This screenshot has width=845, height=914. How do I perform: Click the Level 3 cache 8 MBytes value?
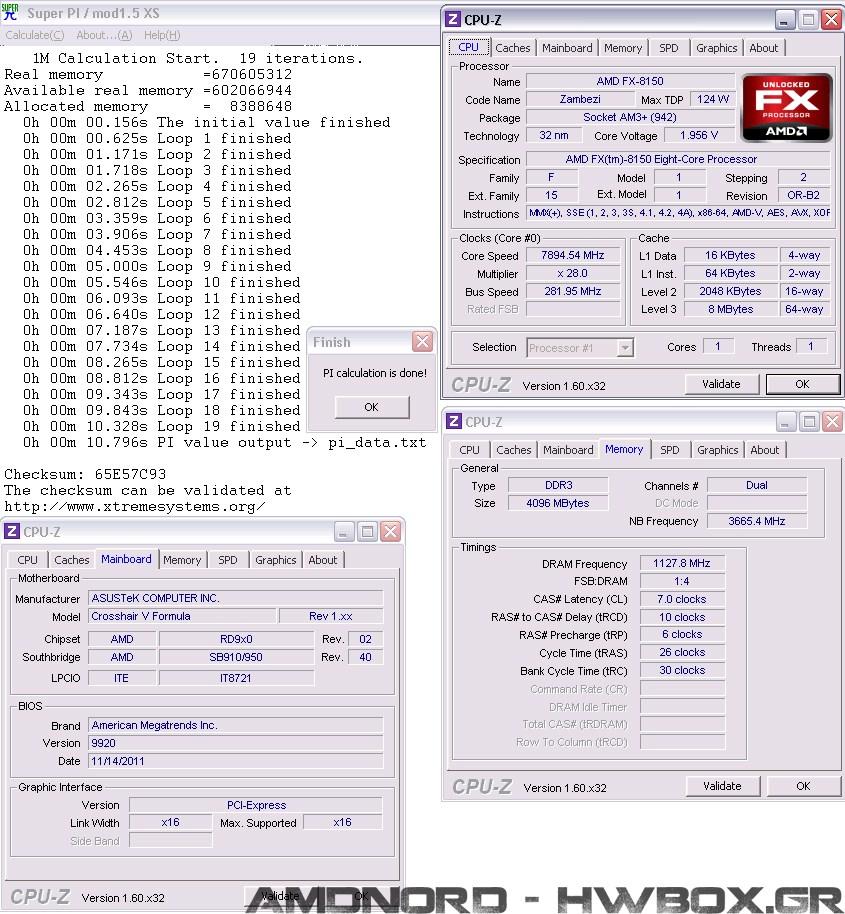[x=730, y=310]
